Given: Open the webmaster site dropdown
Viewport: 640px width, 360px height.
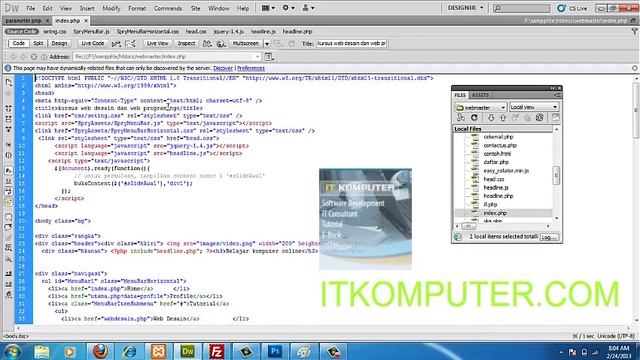Looking at the screenshot, I should [481, 107].
